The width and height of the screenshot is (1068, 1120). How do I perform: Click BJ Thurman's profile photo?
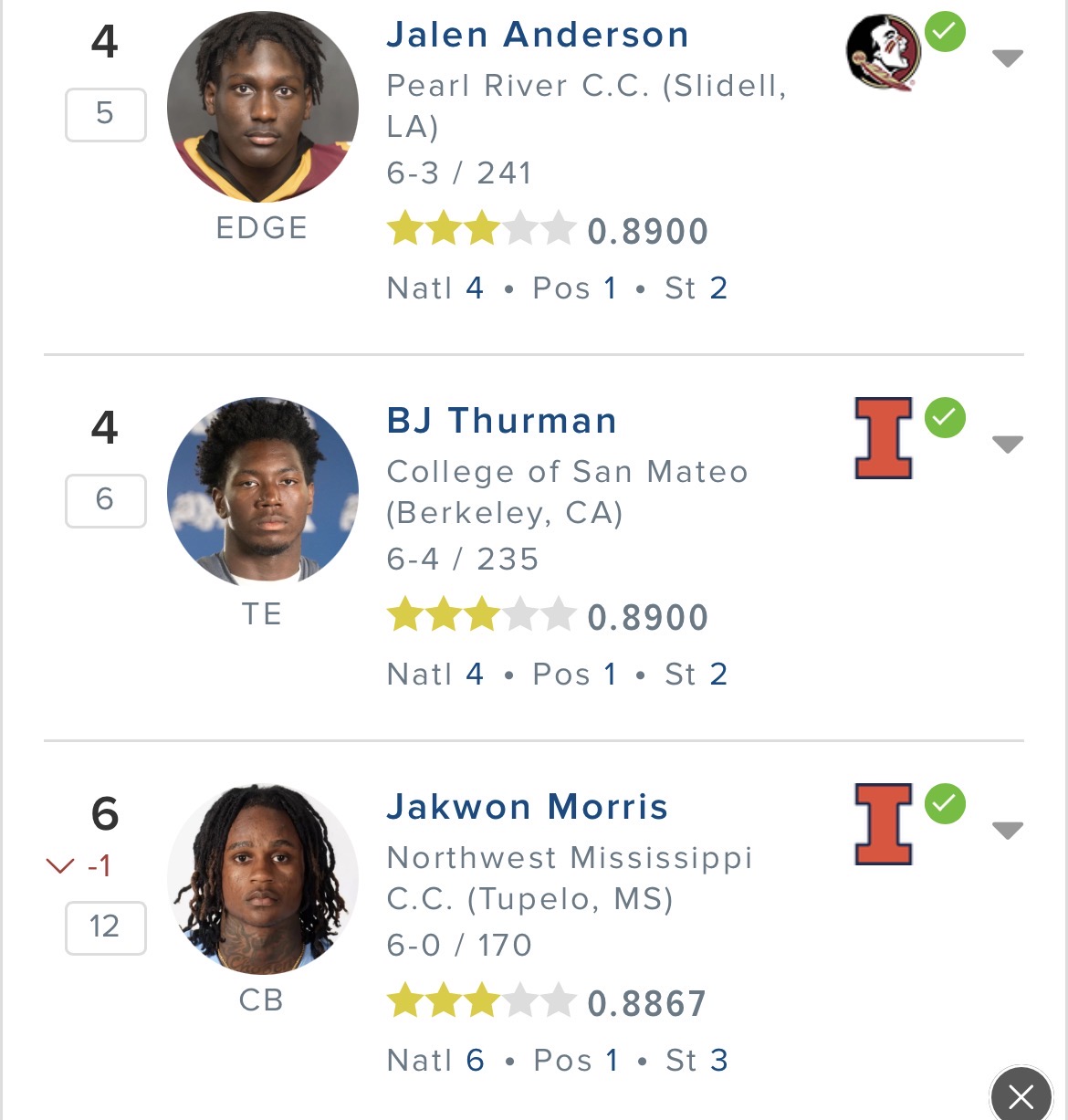263,493
